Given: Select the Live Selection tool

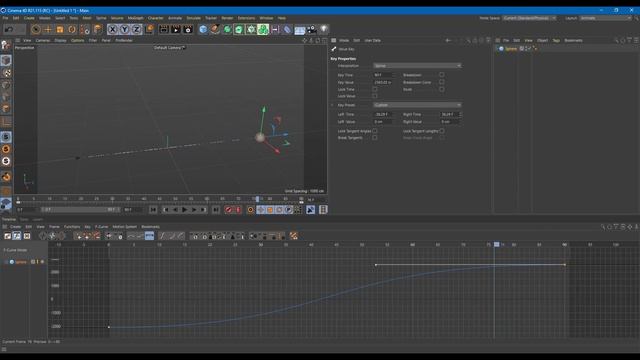Looking at the screenshot, I should coord(36,29).
